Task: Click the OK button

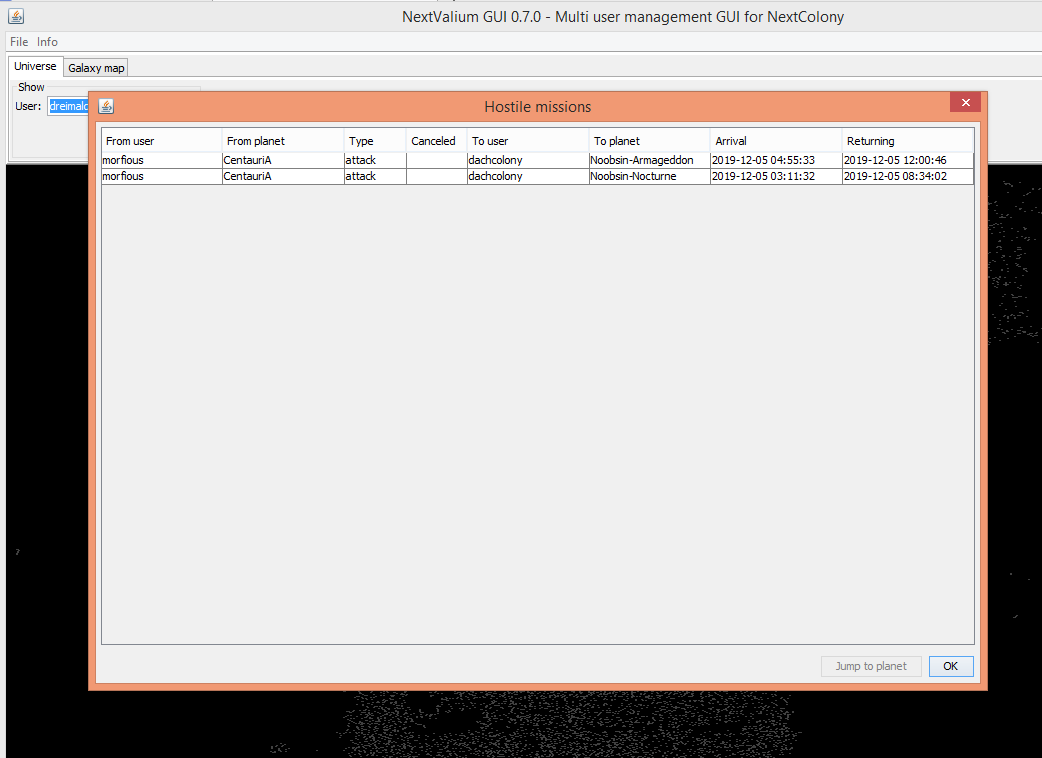Action: (951, 666)
